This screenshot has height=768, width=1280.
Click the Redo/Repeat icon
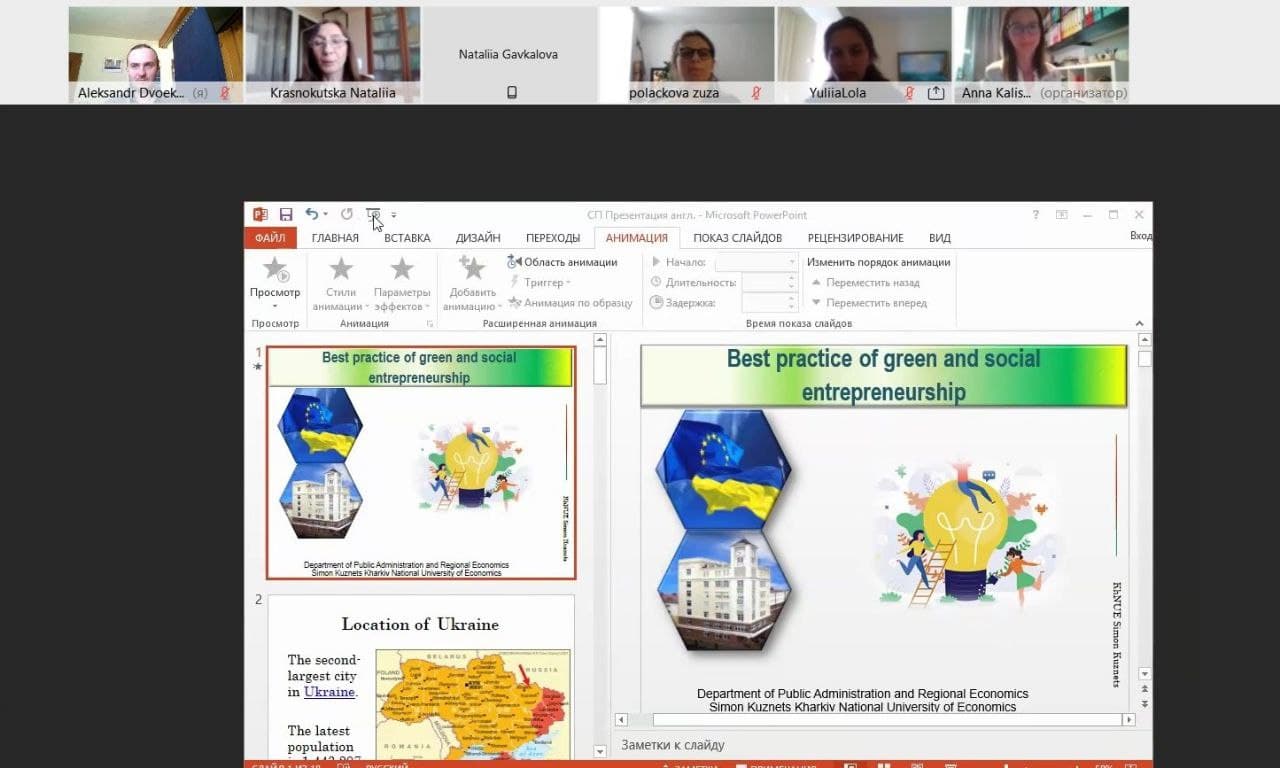(346, 215)
